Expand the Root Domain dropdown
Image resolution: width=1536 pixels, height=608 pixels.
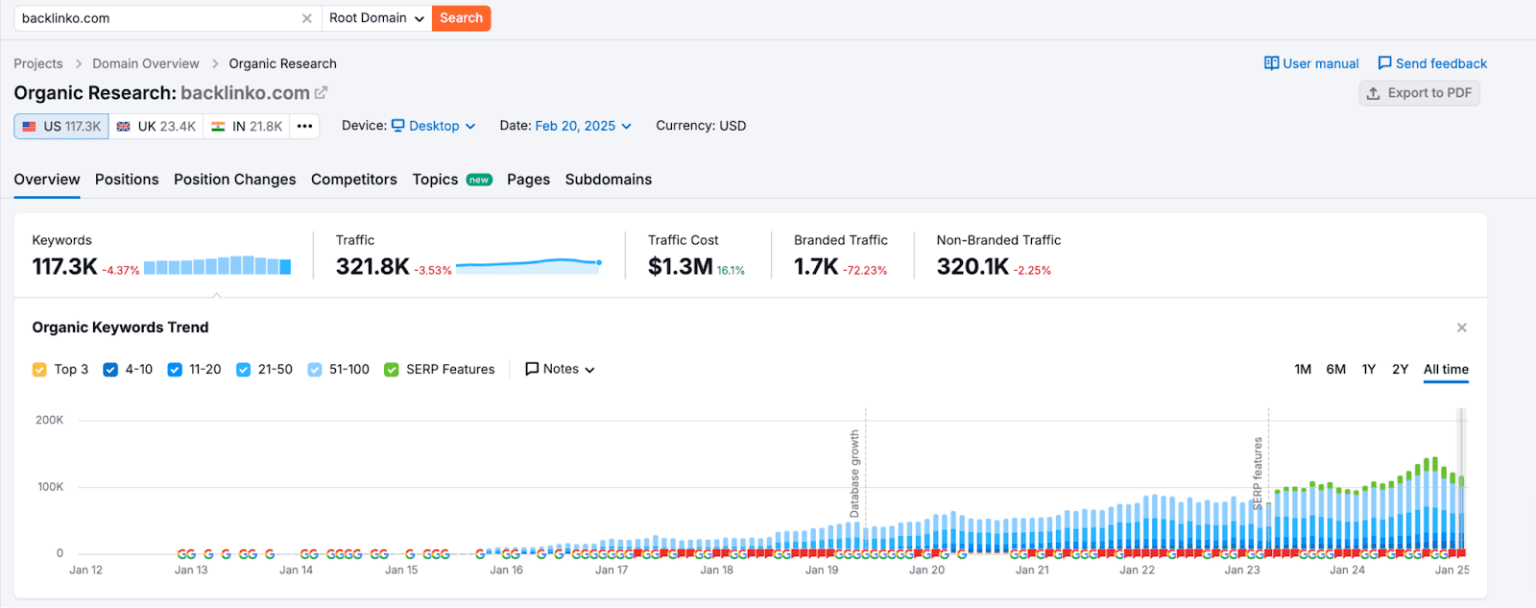(377, 18)
